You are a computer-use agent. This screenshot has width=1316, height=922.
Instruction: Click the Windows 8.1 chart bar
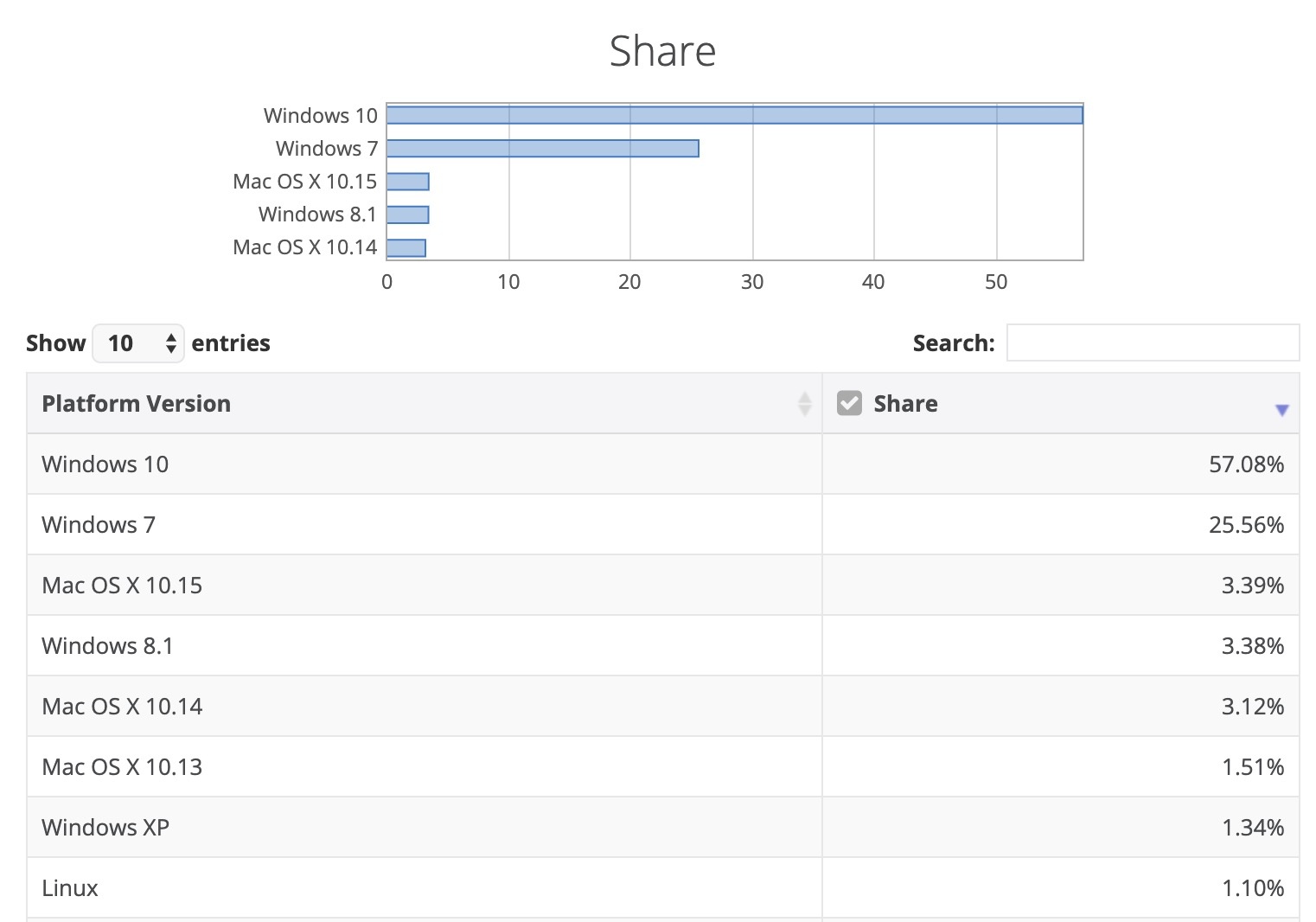(x=407, y=214)
